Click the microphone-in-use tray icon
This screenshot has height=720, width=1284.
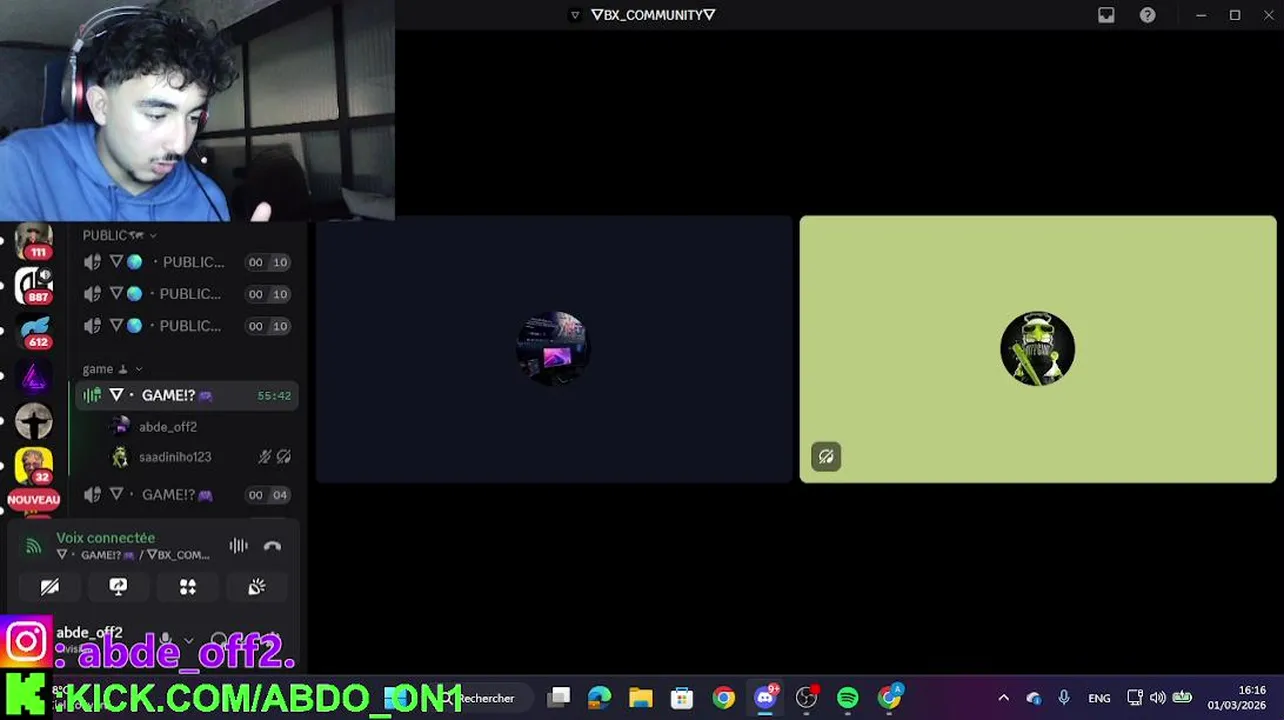1064,698
